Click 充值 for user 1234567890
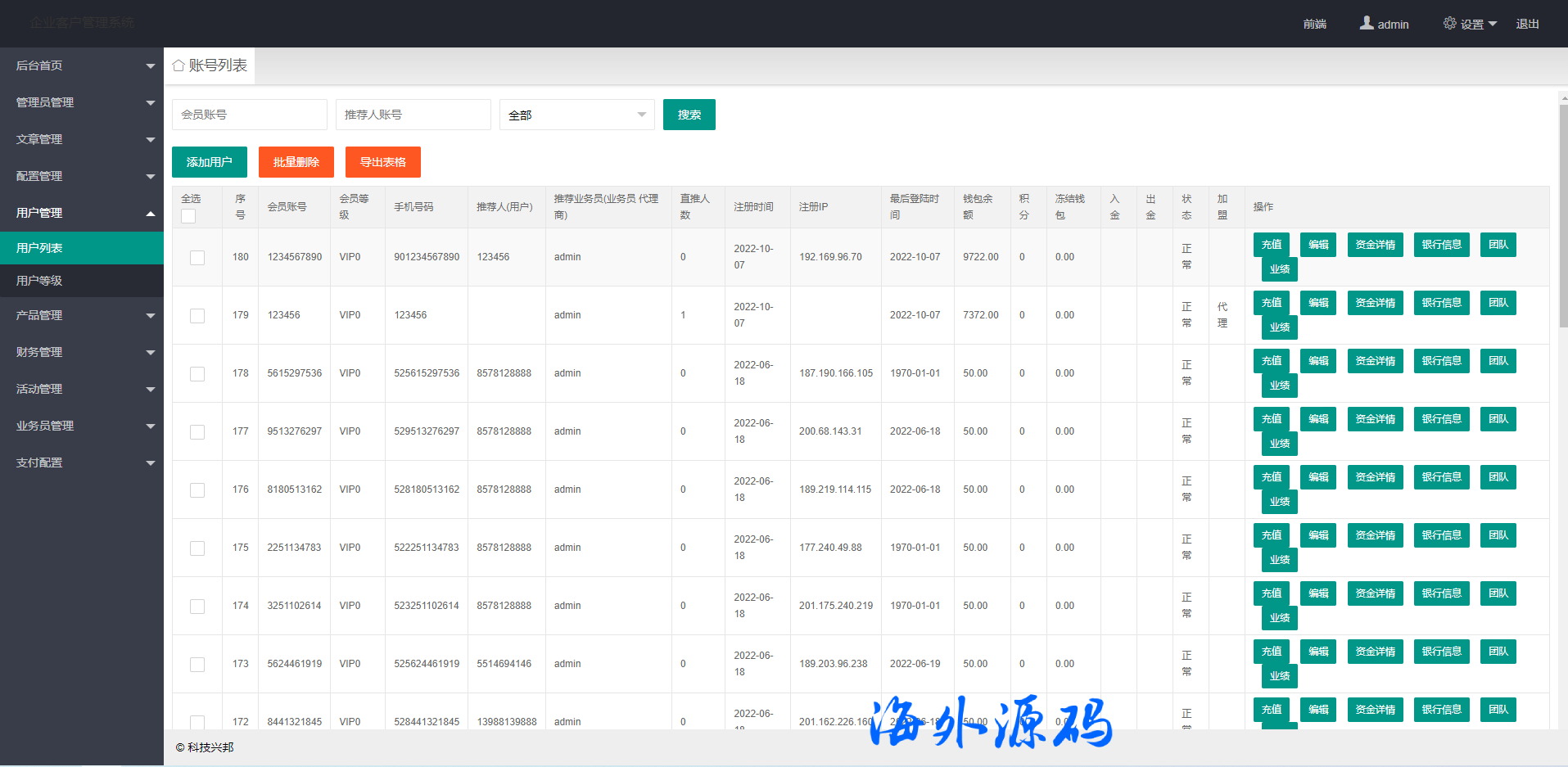Screen dimensions: 1568x767 (1271, 245)
